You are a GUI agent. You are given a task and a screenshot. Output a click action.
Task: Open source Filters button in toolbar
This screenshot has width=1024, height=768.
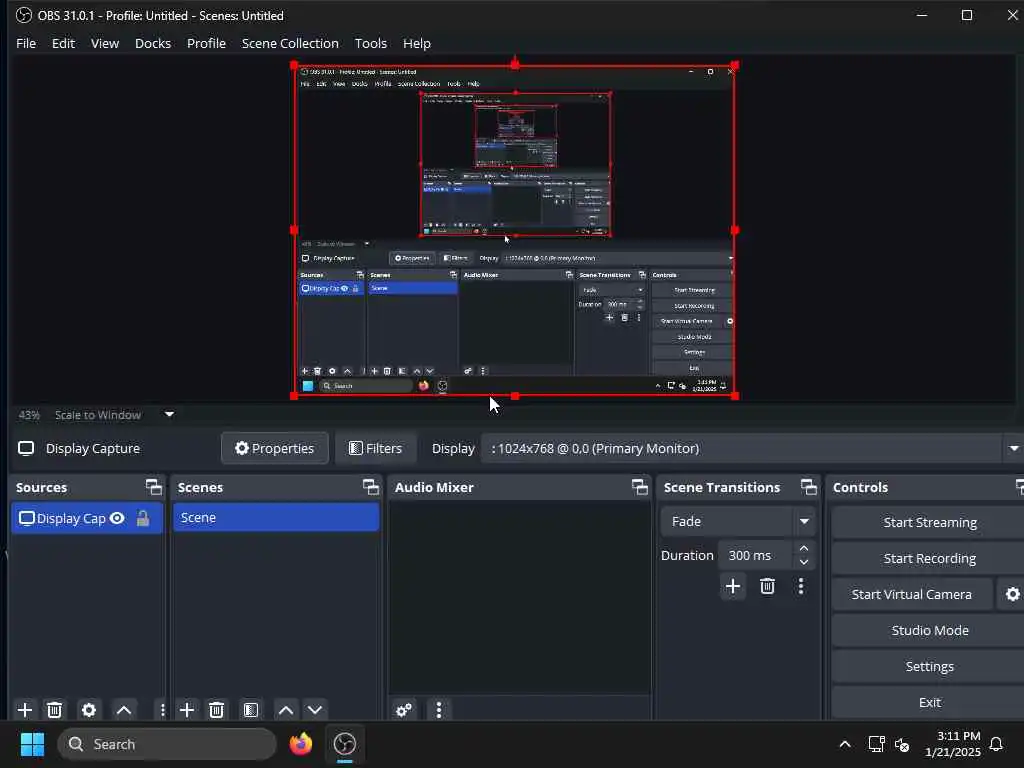[x=376, y=449]
